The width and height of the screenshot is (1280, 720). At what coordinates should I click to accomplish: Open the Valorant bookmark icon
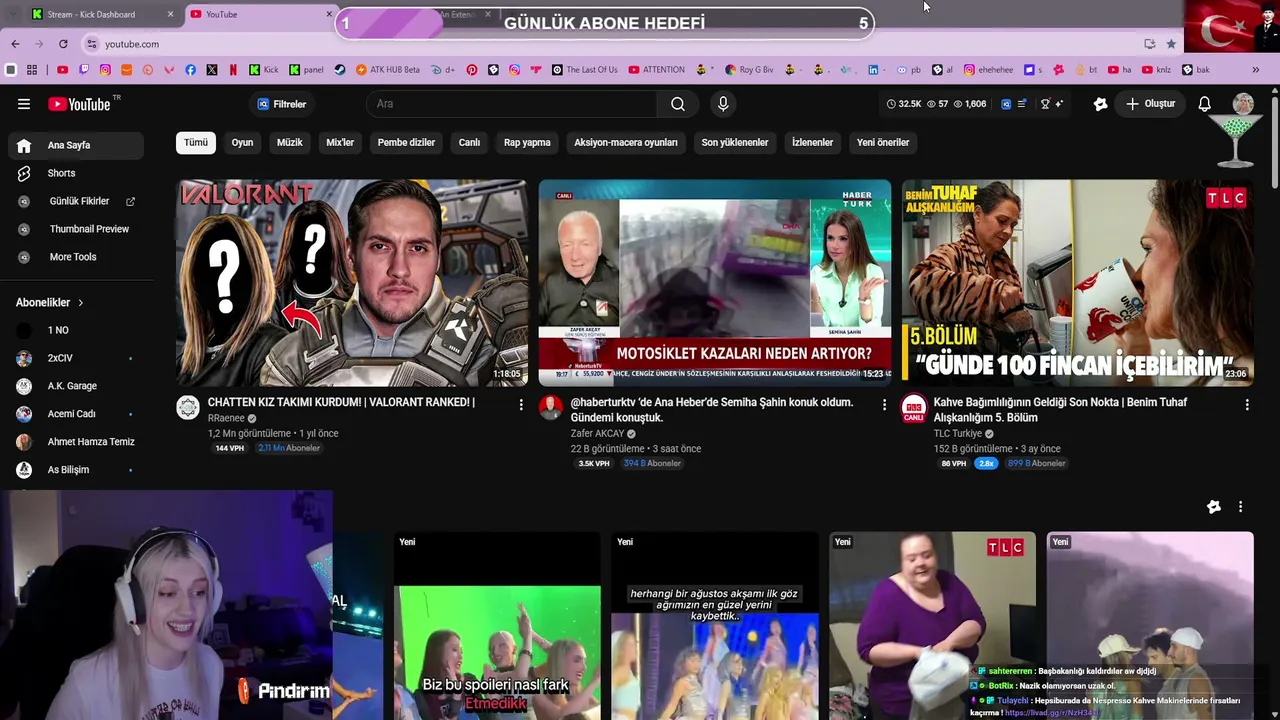tap(169, 70)
